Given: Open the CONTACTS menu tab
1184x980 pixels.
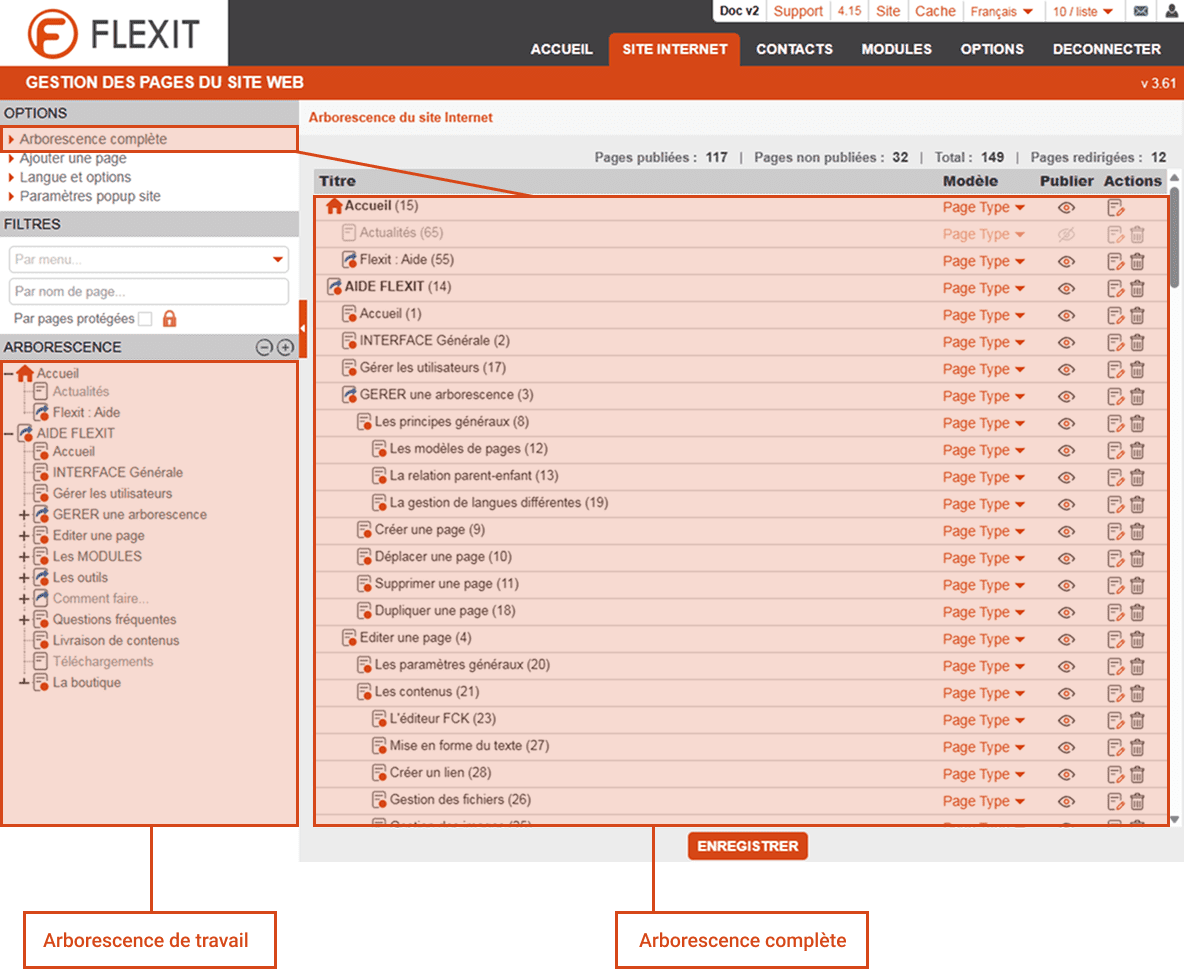Looking at the screenshot, I should pyautogui.click(x=794, y=49).
